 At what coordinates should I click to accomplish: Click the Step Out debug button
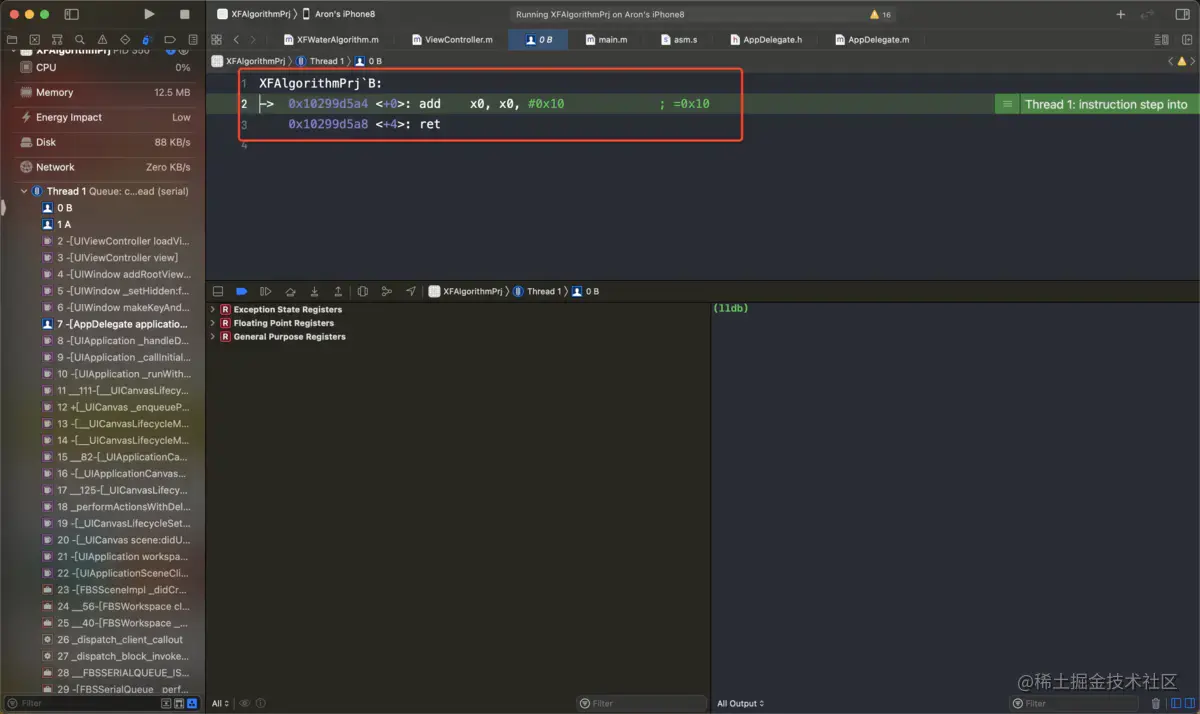(x=338, y=291)
